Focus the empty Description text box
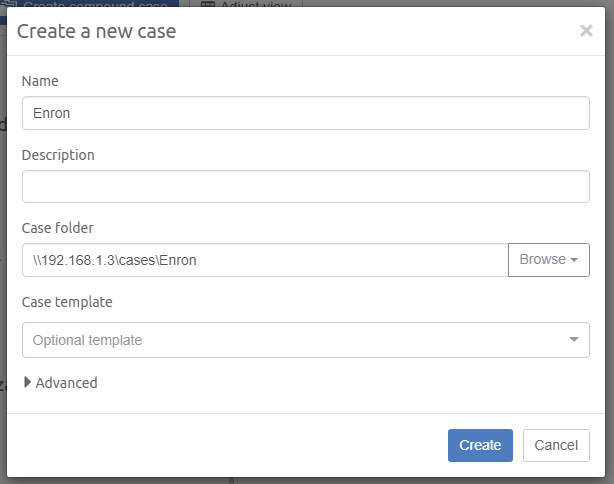 pyautogui.click(x=305, y=187)
